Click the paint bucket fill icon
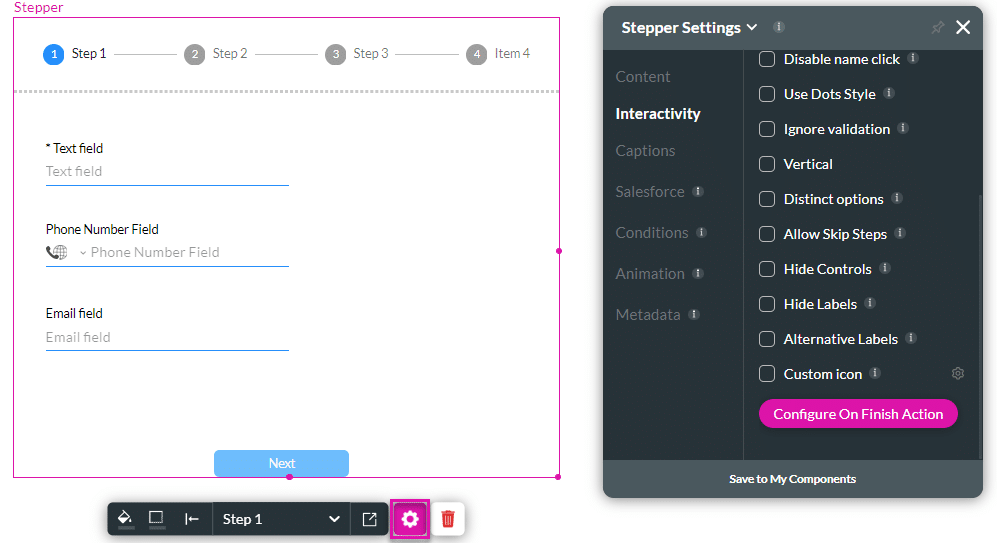This screenshot has width=997, height=543. [125, 519]
